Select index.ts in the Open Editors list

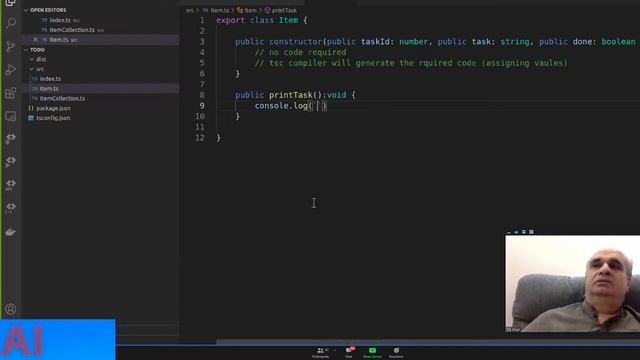point(60,20)
